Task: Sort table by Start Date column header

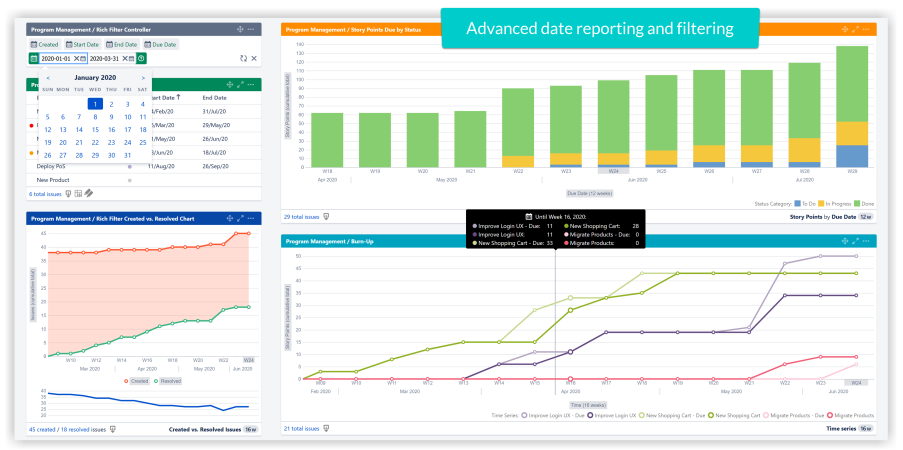Action: click(165, 98)
